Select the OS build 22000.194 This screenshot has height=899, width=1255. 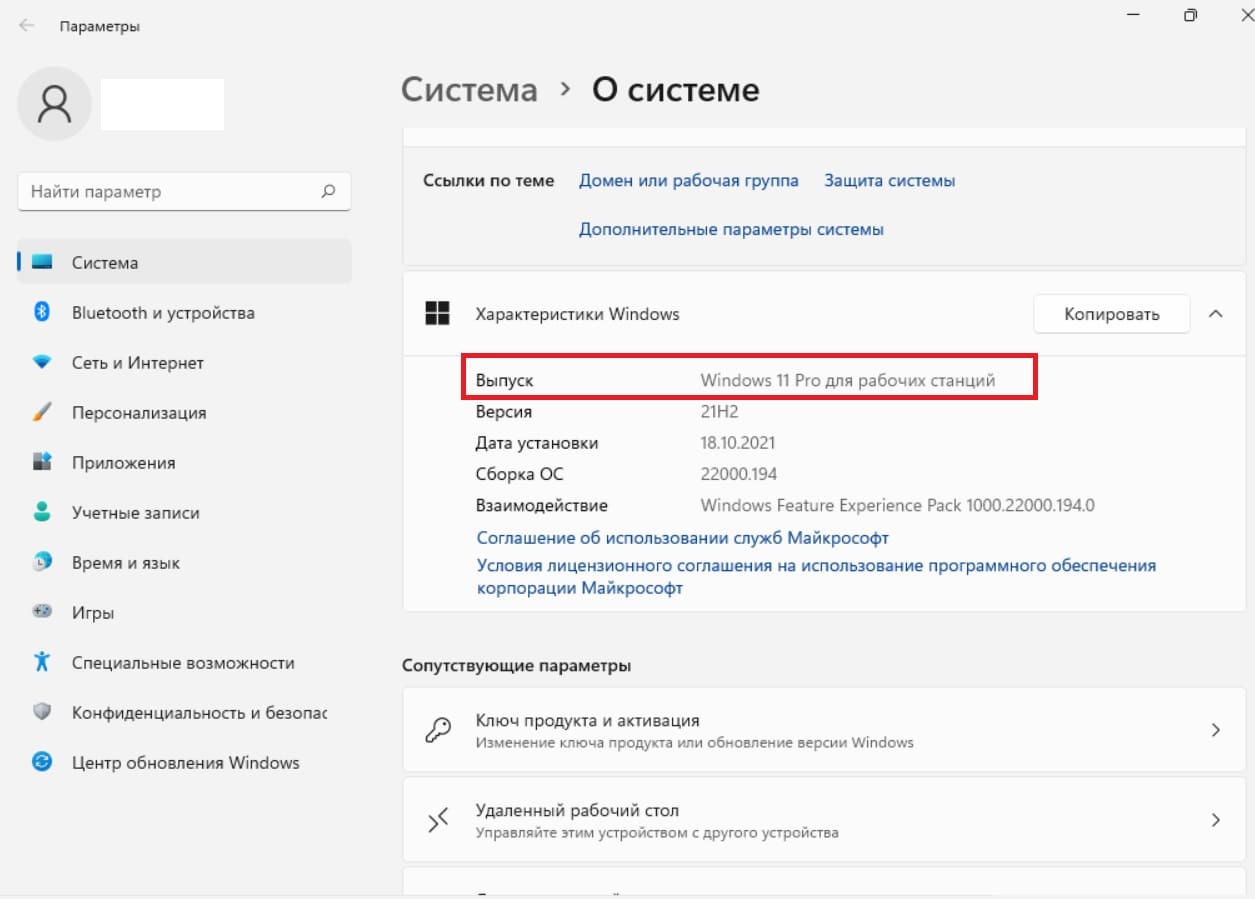(739, 474)
